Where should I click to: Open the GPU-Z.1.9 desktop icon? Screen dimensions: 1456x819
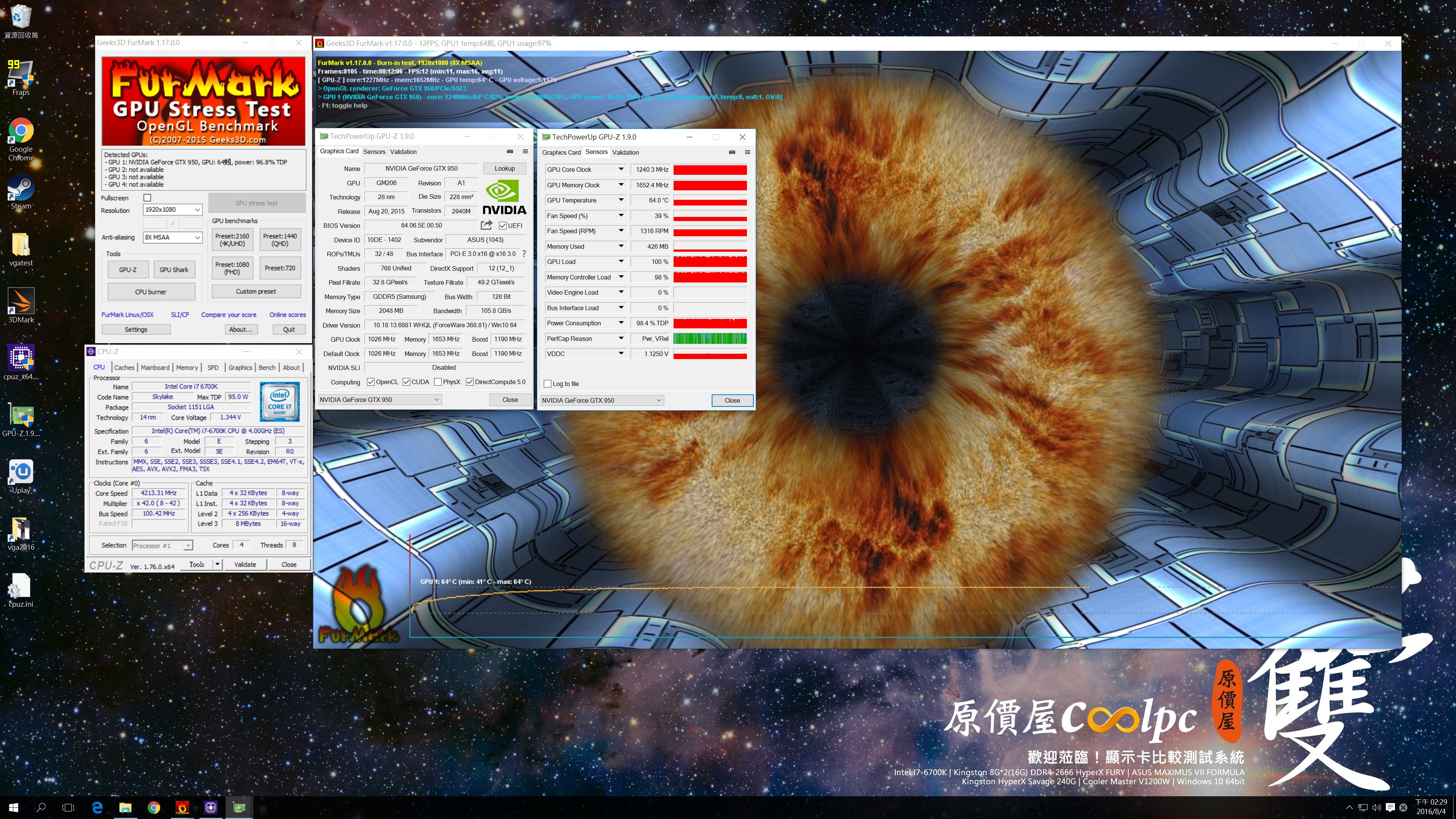click(x=21, y=420)
